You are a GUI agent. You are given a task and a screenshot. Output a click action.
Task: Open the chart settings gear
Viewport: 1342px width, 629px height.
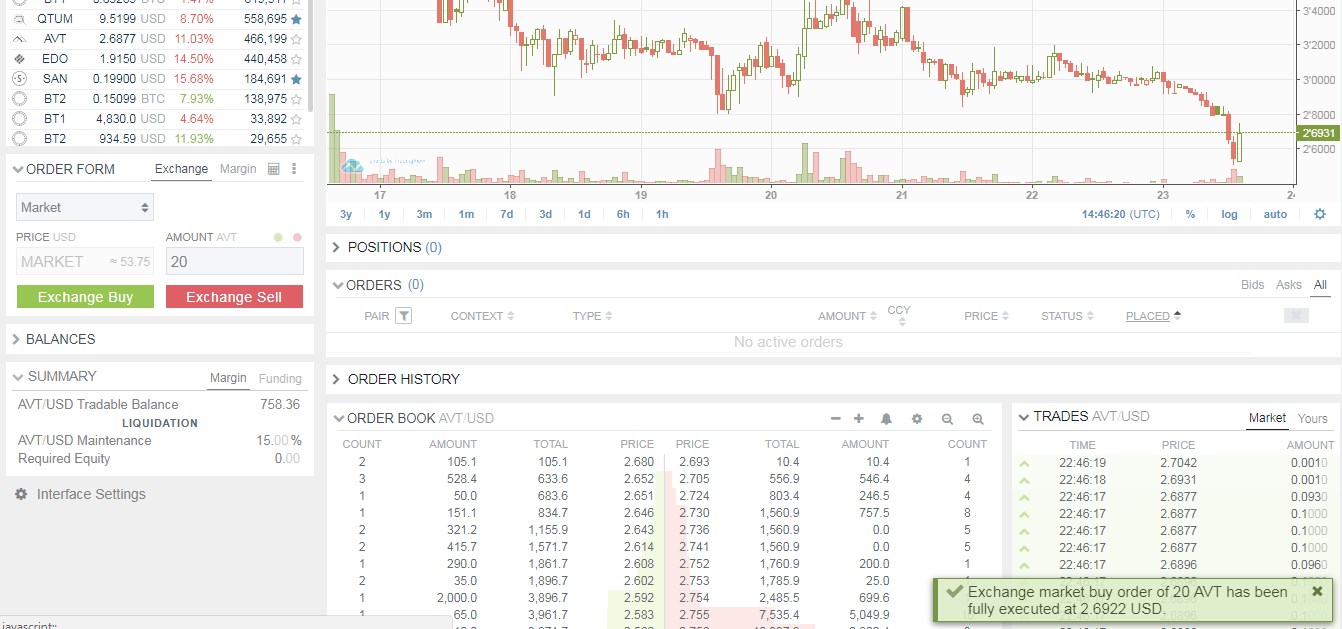pyautogui.click(x=1320, y=213)
